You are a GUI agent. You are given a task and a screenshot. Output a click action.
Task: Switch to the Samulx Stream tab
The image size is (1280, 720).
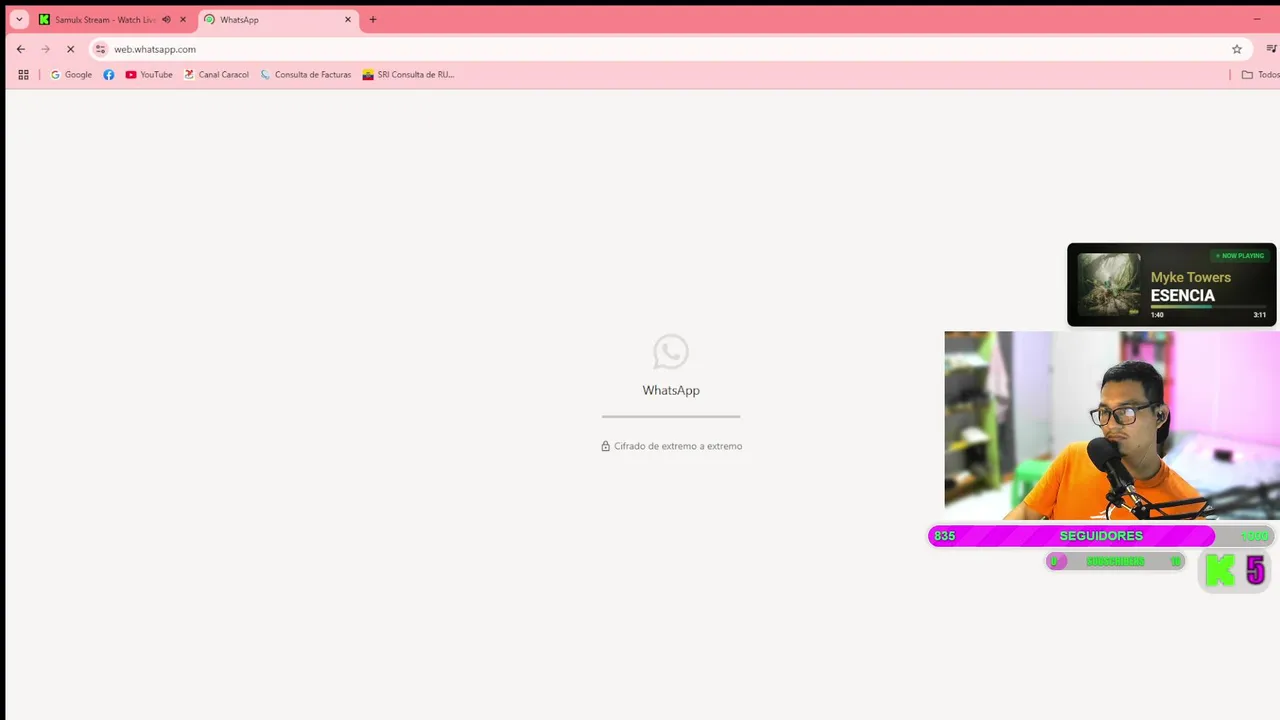tap(104, 20)
